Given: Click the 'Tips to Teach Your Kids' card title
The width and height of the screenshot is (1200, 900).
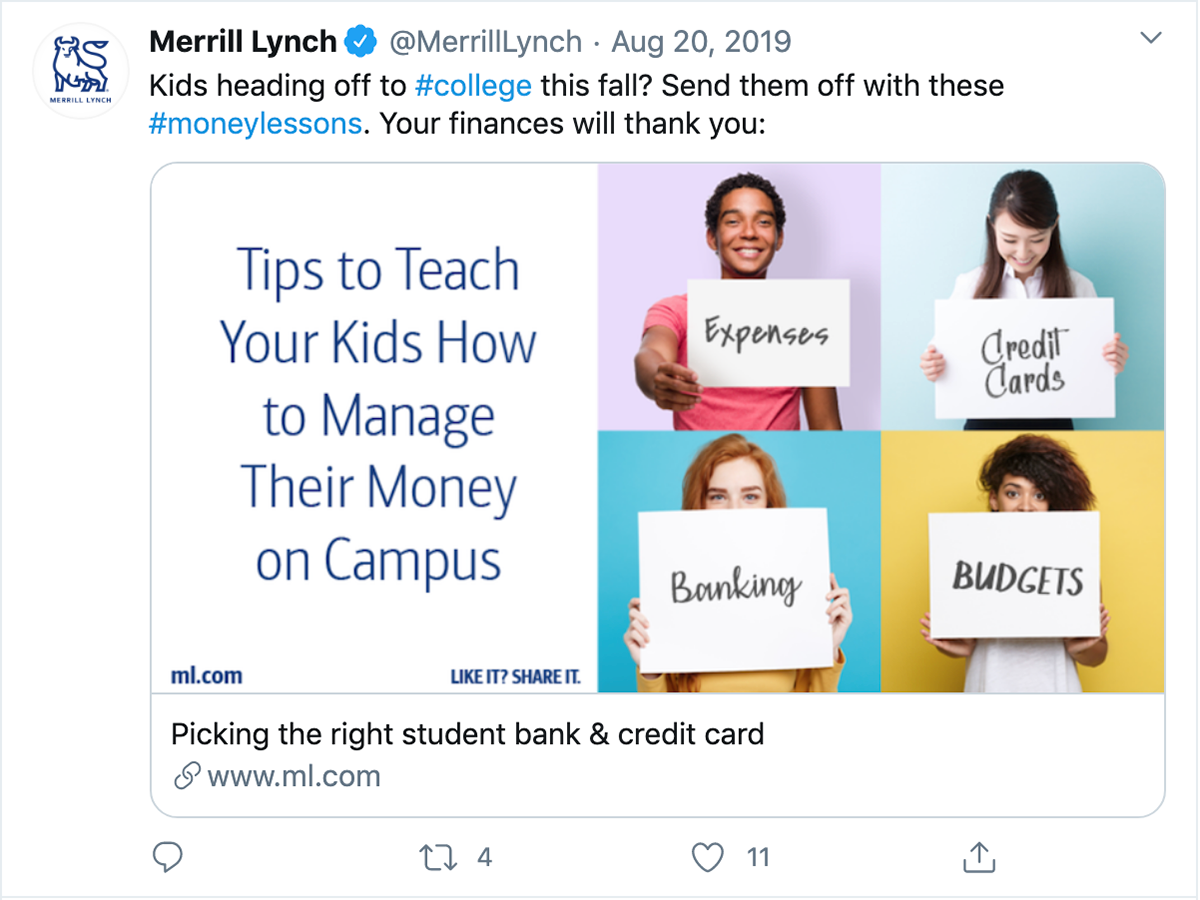Looking at the screenshot, I should [378, 414].
